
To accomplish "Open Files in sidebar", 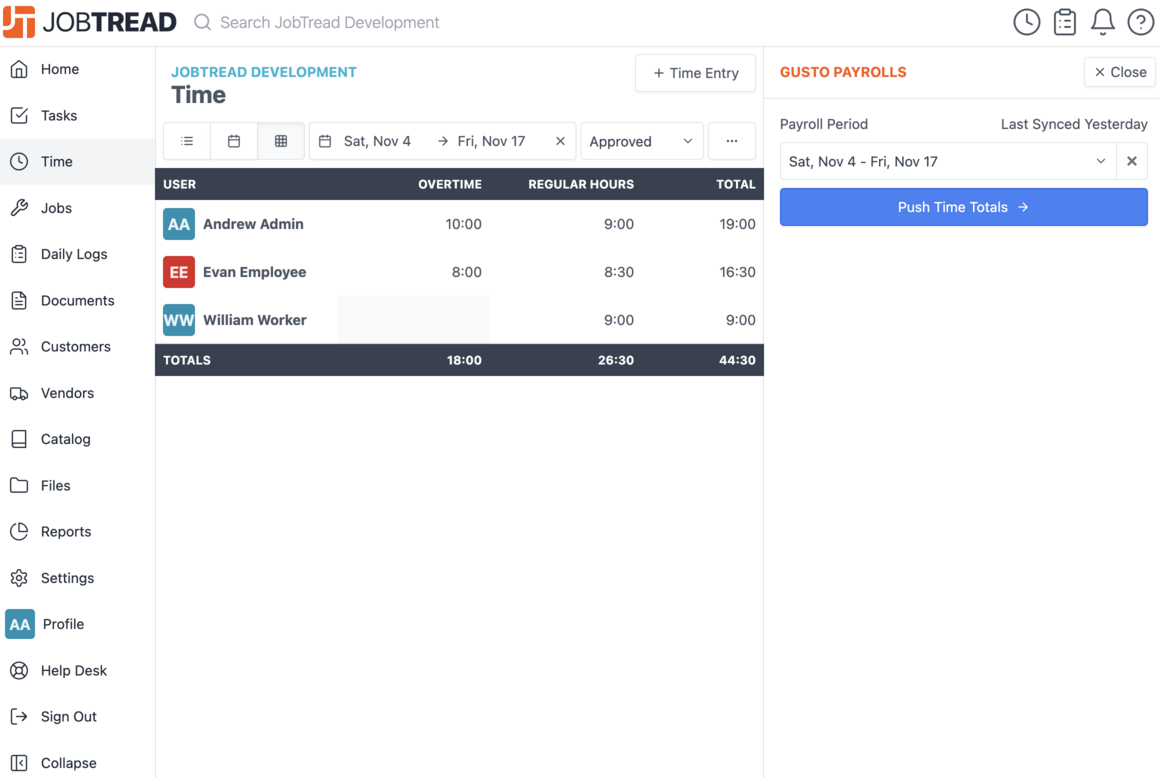I will click(x=77, y=485).
